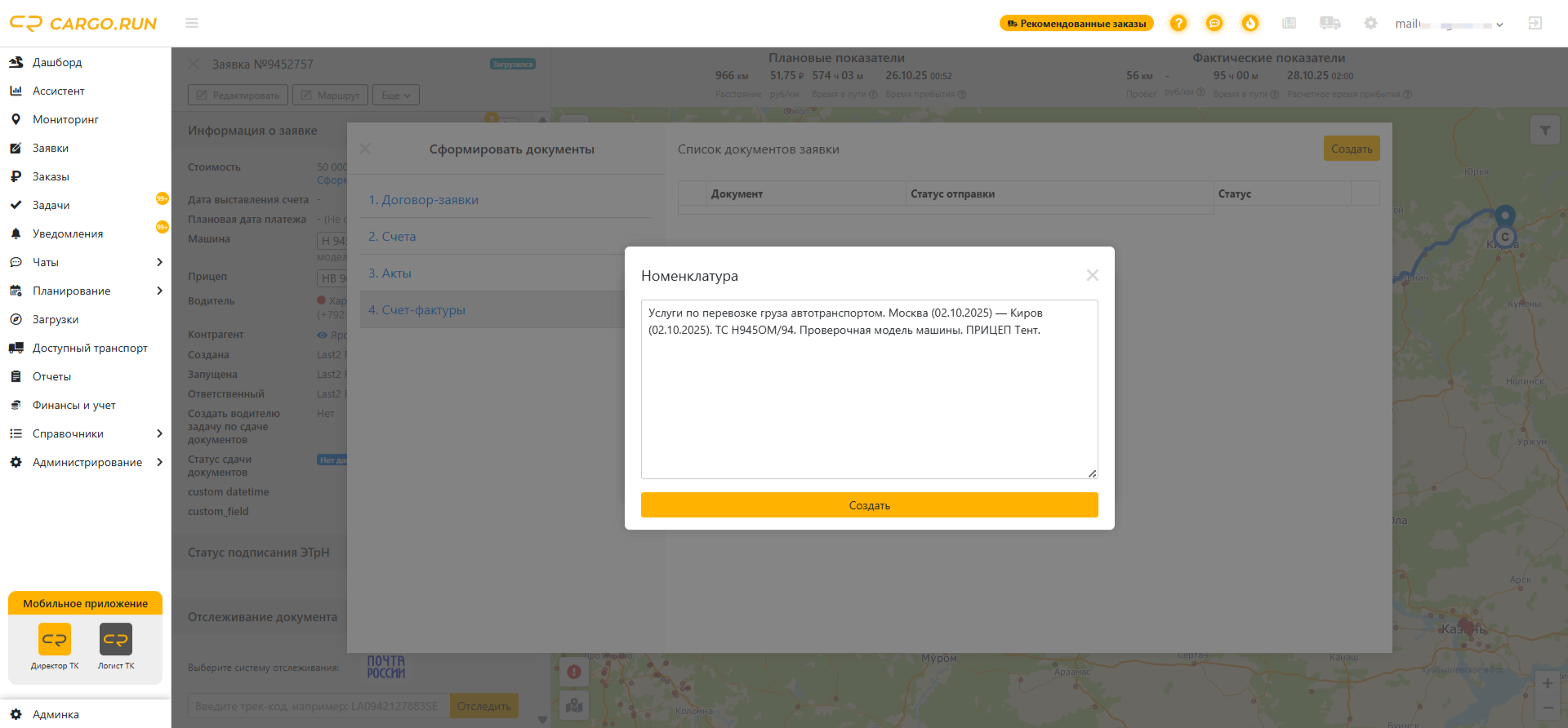
Task: Zoom in on the map
Action: (1547, 683)
